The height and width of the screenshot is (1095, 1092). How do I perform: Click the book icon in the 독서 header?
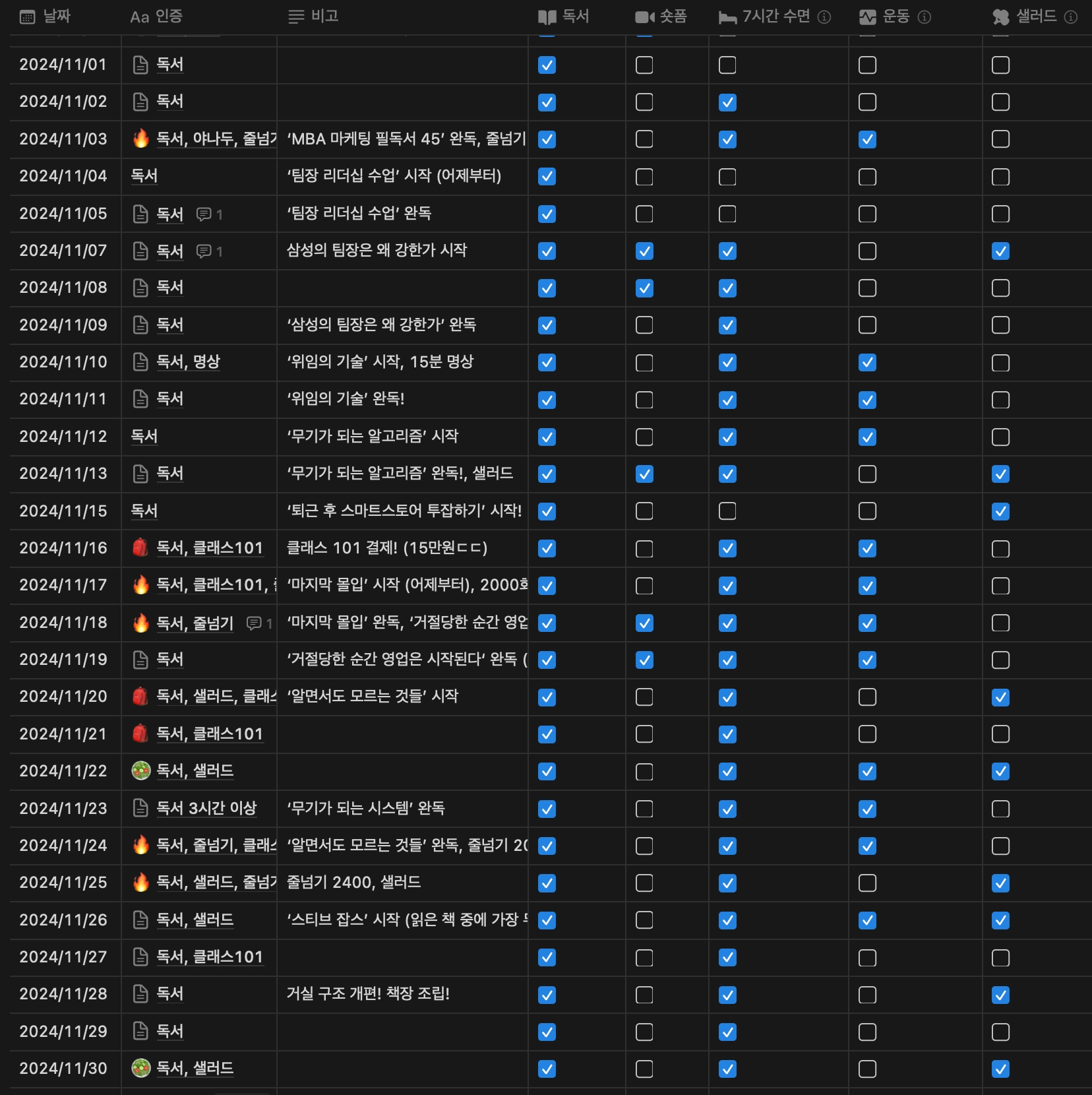tap(547, 17)
